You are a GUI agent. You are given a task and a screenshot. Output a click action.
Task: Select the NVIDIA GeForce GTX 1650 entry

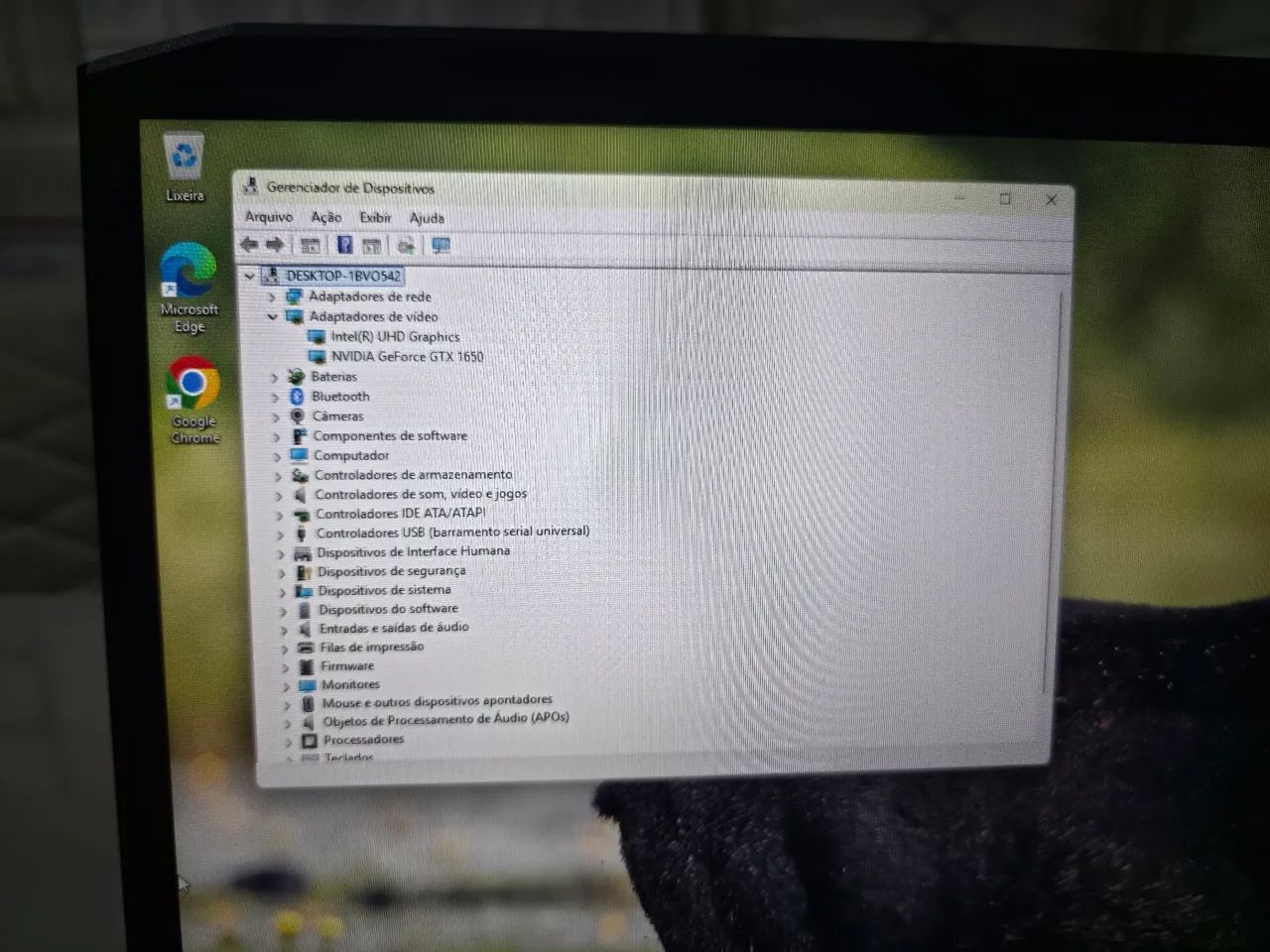[408, 356]
